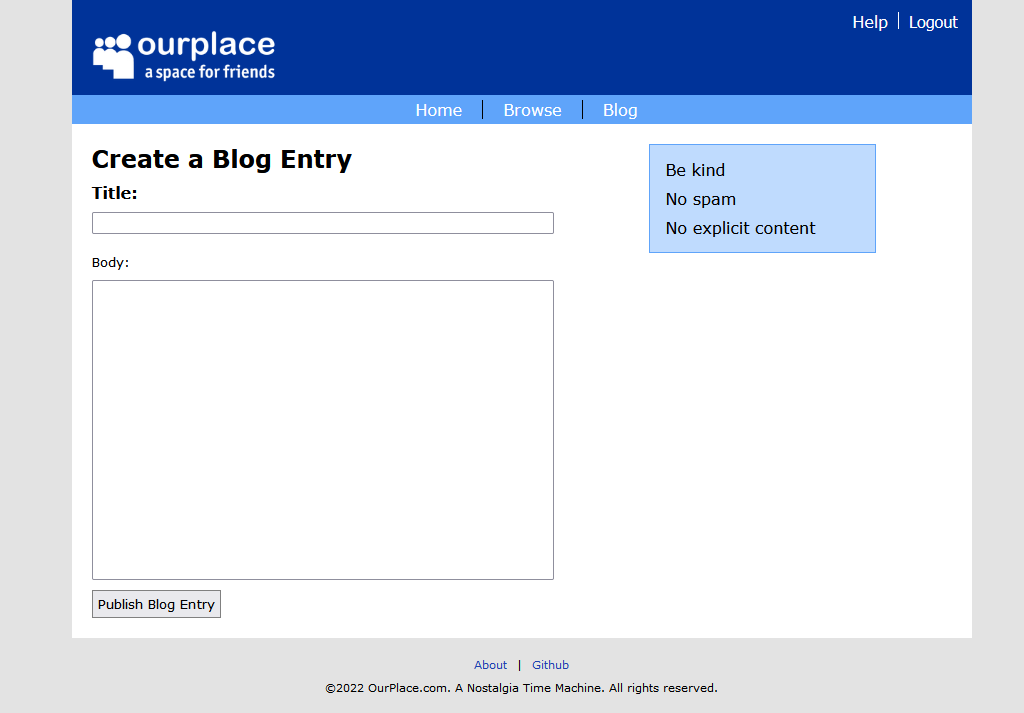Click the 'No explicit content' rule text

point(740,228)
